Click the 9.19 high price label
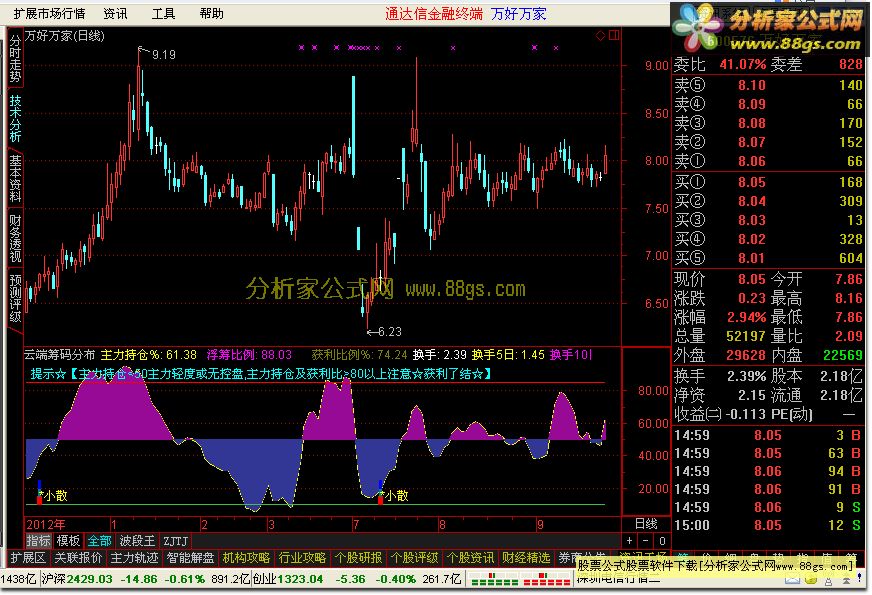The image size is (872, 595). click(x=164, y=54)
